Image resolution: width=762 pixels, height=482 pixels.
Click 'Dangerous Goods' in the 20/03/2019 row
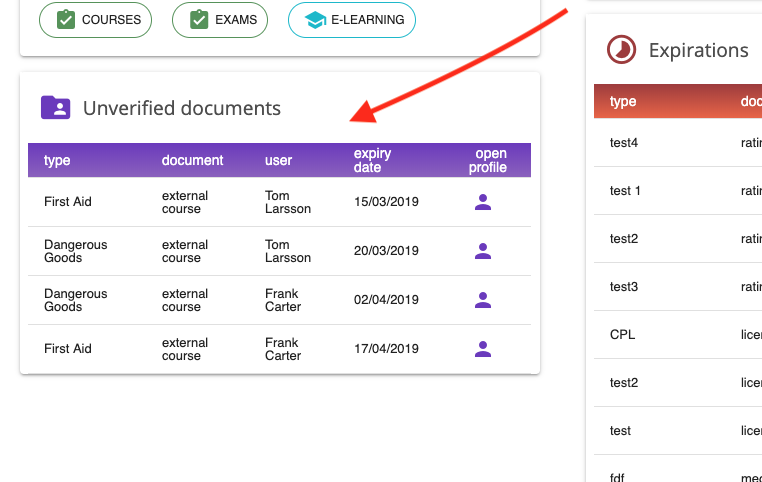pyautogui.click(x=75, y=251)
